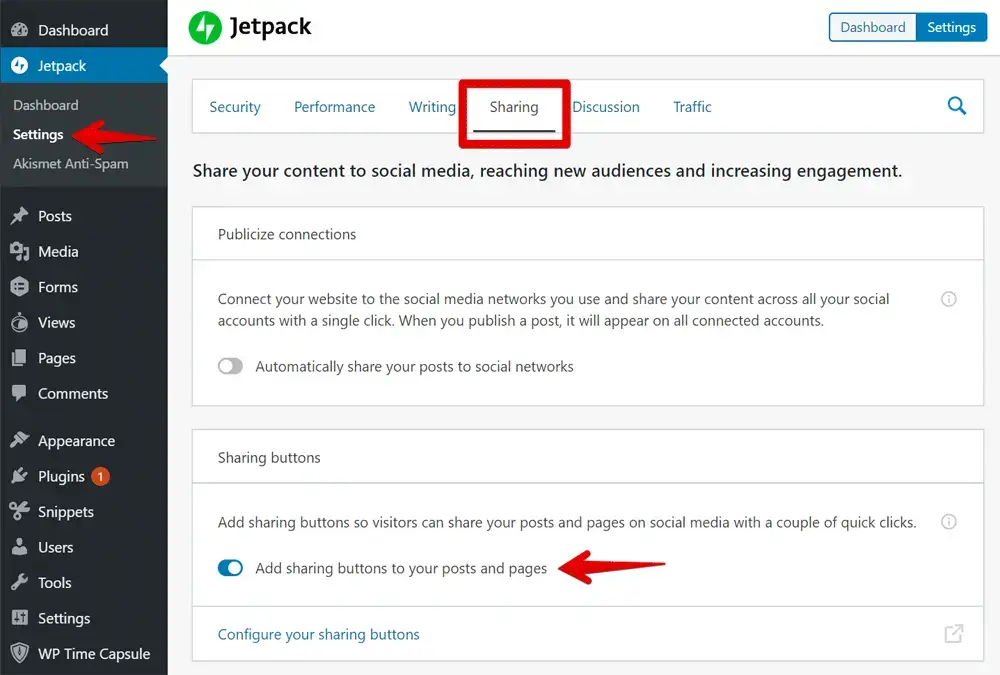
Task: Click the Publicize connections heading
Action: coord(287,234)
